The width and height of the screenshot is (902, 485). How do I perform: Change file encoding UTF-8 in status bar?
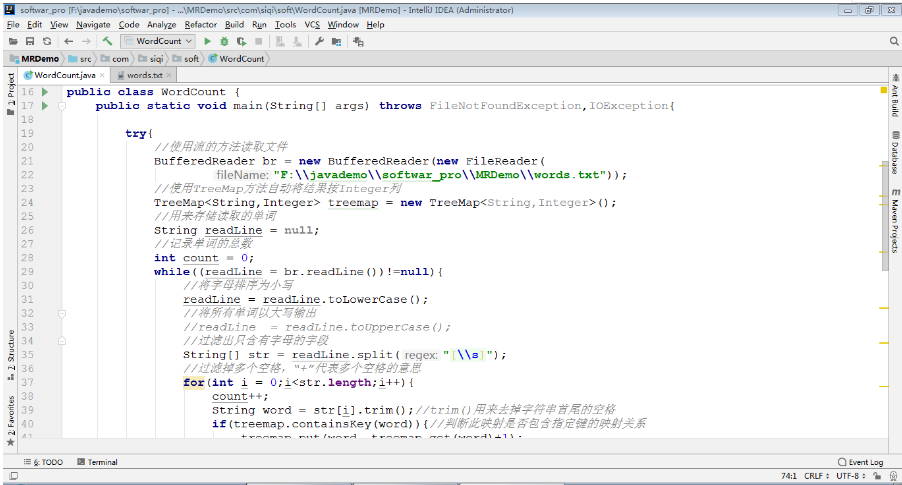pos(846,476)
